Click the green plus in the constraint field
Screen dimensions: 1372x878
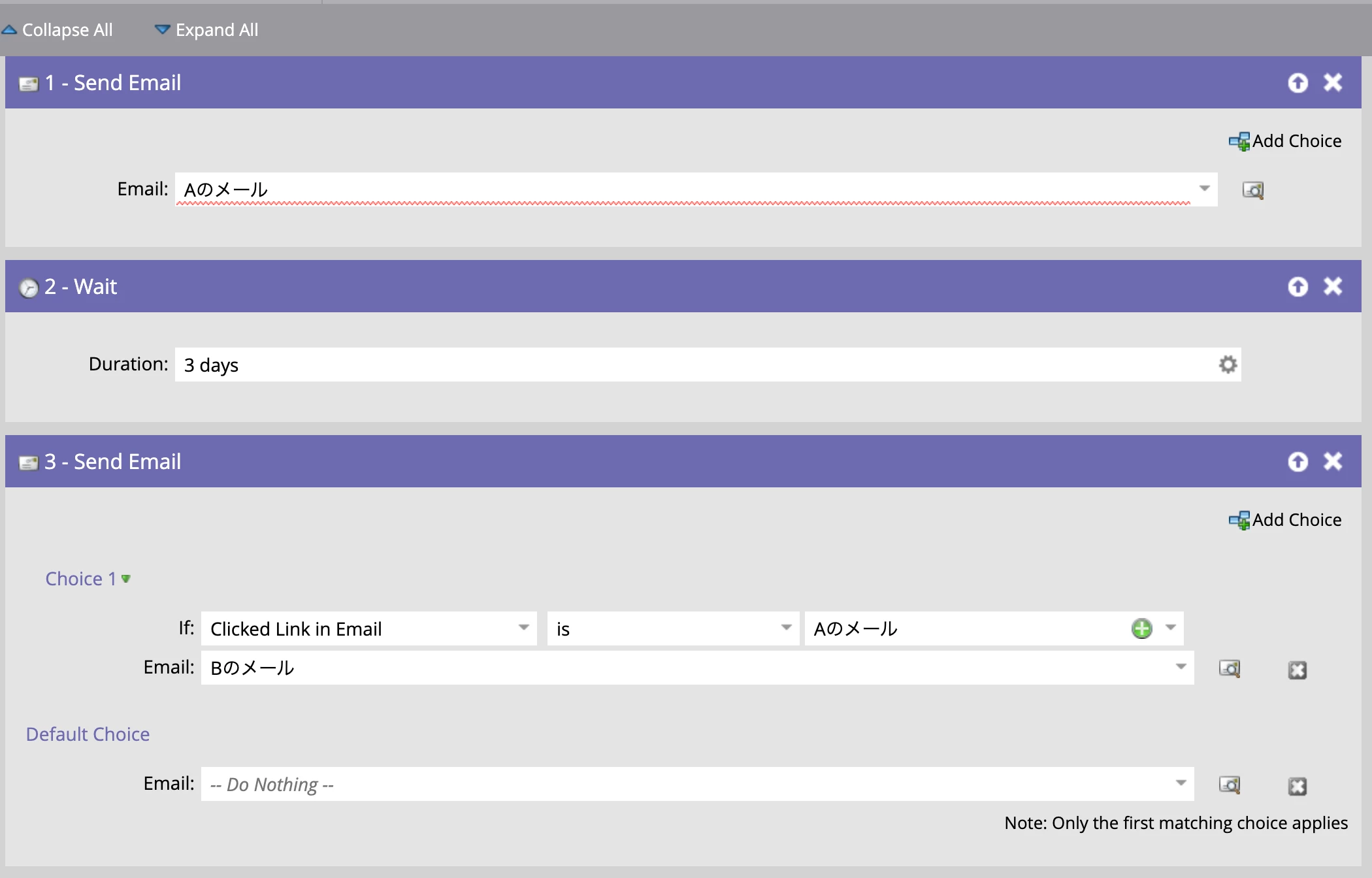(x=1141, y=629)
